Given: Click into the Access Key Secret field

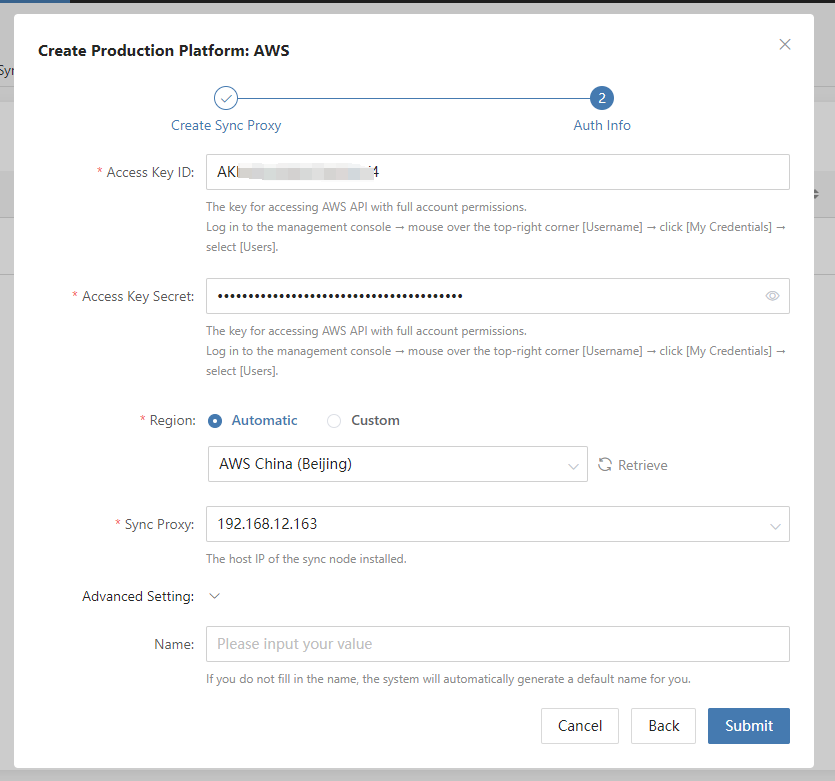Looking at the screenshot, I should pyautogui.click(x=480, y=296).
